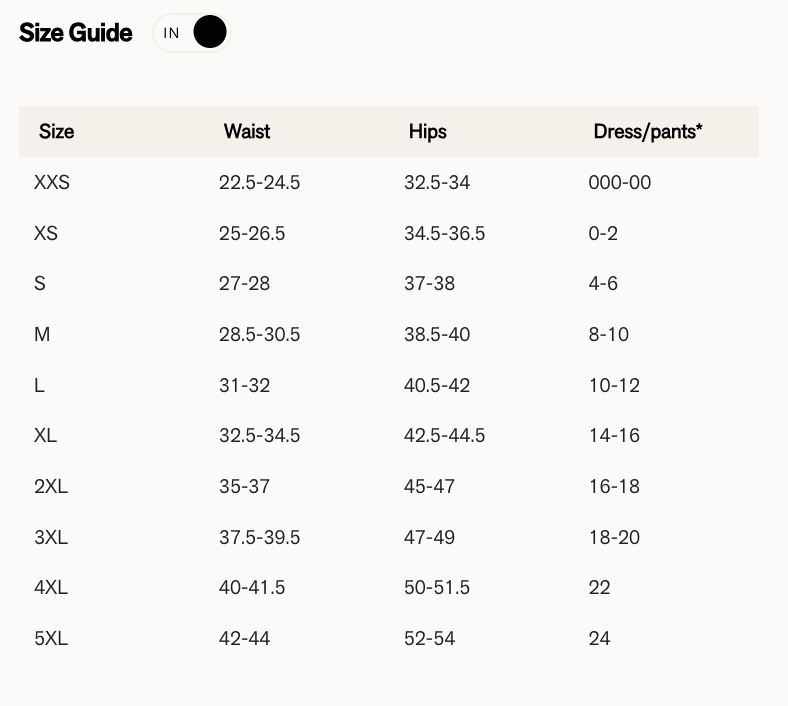788x706 pixels.
Task: Click dress size 000-00 for XXS
Action: pos(620,182)
